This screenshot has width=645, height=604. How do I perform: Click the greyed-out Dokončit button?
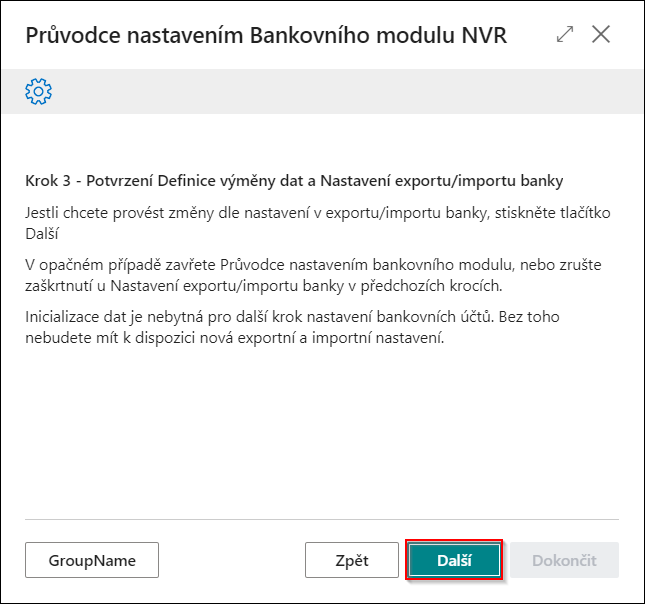click(x=564, y=560)
